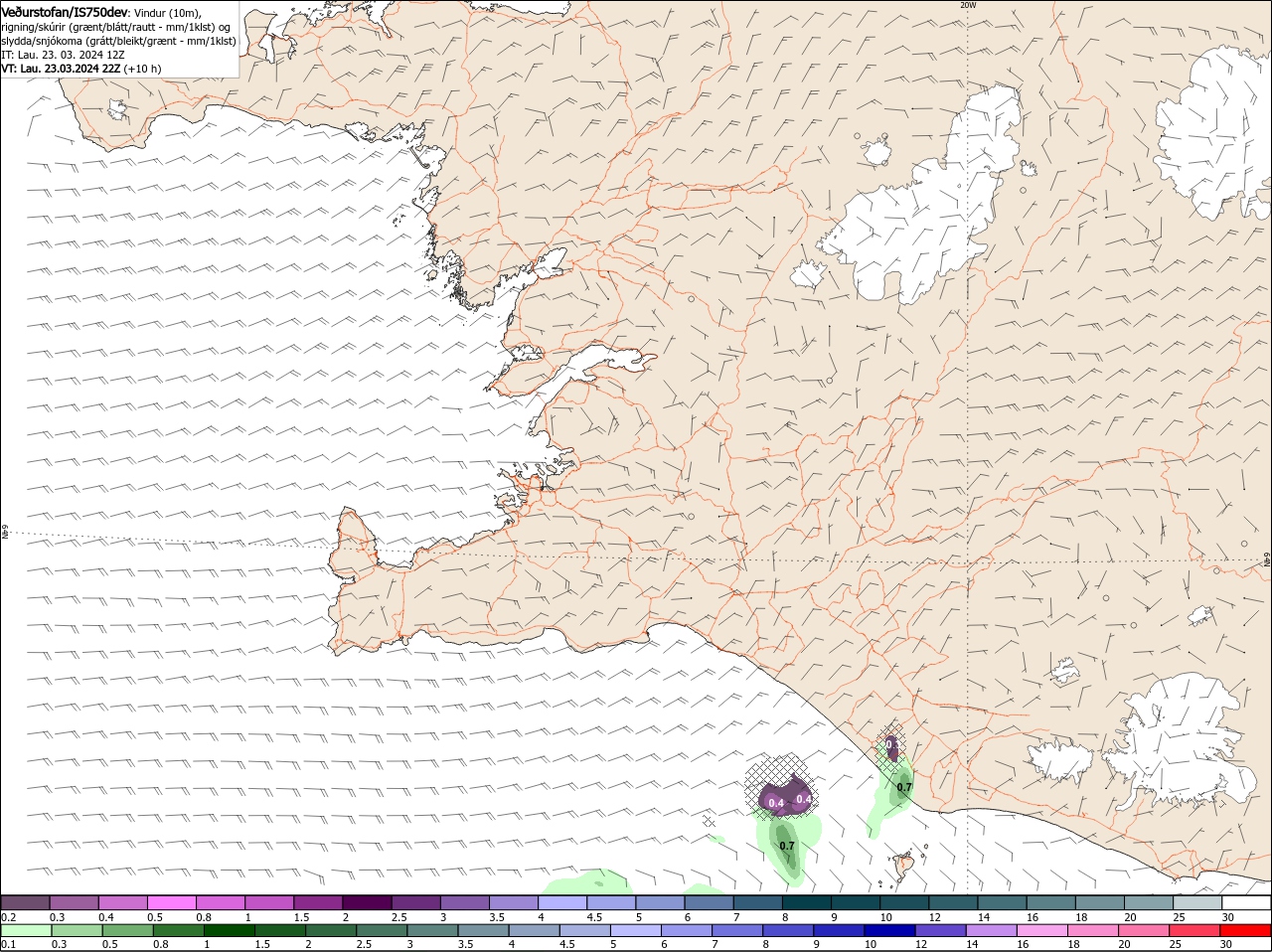Screen dimensions: 1272x952
Task: Click the 30 label under the snow legend
Action: coord(1227,917)
